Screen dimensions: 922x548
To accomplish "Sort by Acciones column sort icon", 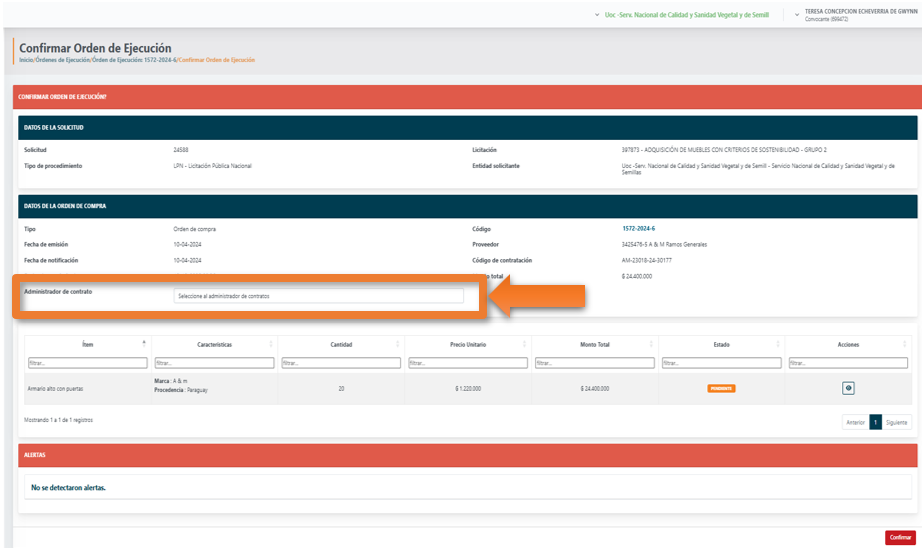I will tap(906, 344).
